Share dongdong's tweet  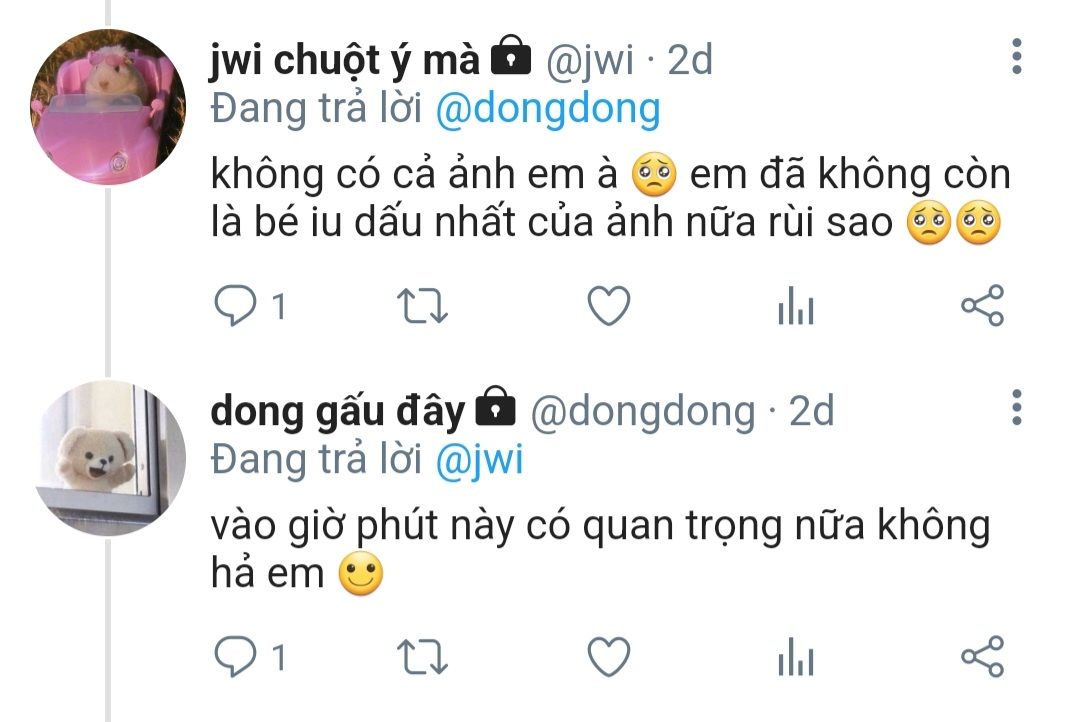pyautogui.click(x=983, y=657)
